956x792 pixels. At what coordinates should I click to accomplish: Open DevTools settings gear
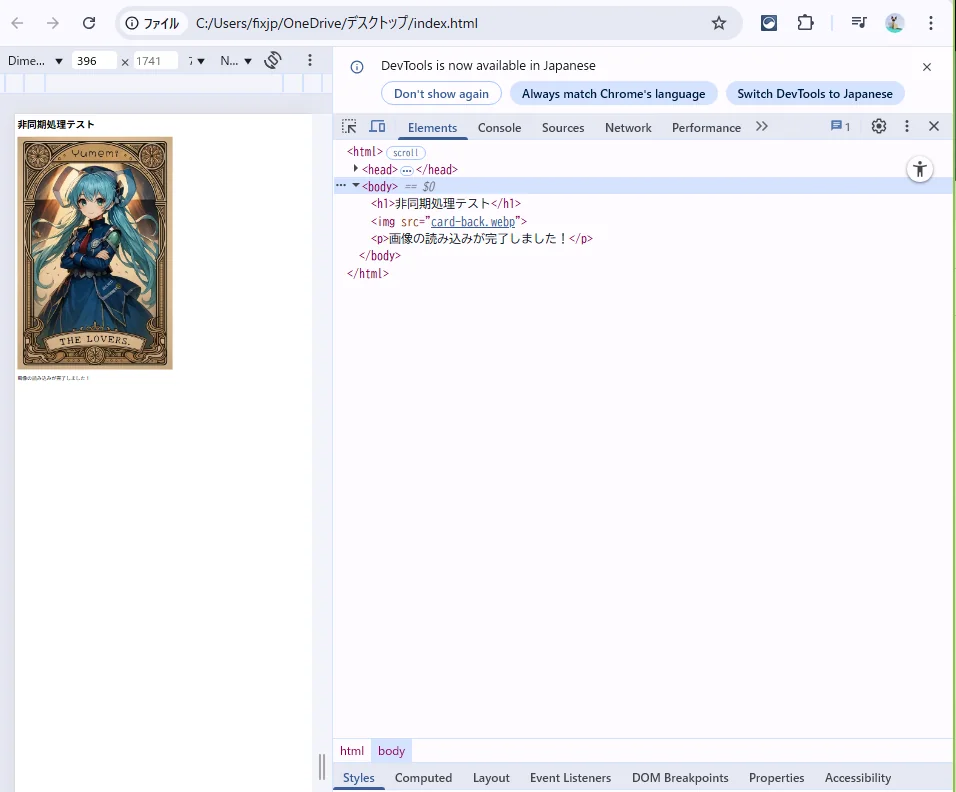[879, 126]
